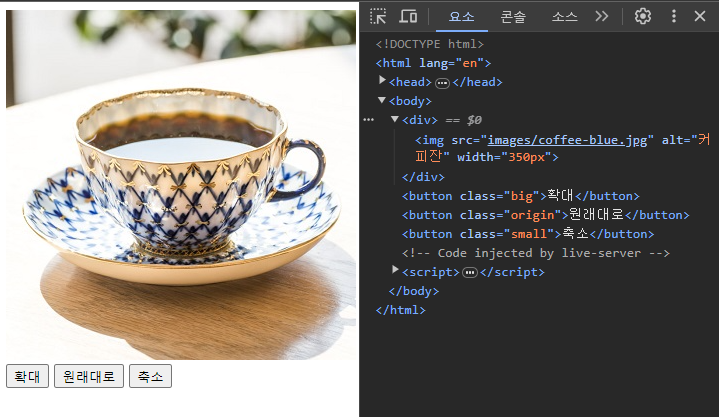This screenshot has width=719, height=417.
Task: Show more DevTools tabs via double chevron
Action: pos(602,16)
